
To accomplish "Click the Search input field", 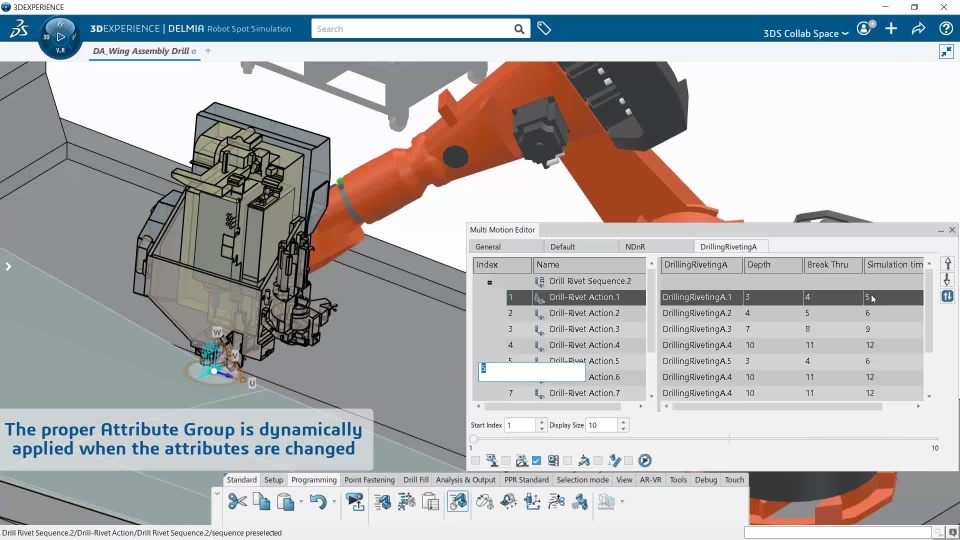I will point(413,29).
